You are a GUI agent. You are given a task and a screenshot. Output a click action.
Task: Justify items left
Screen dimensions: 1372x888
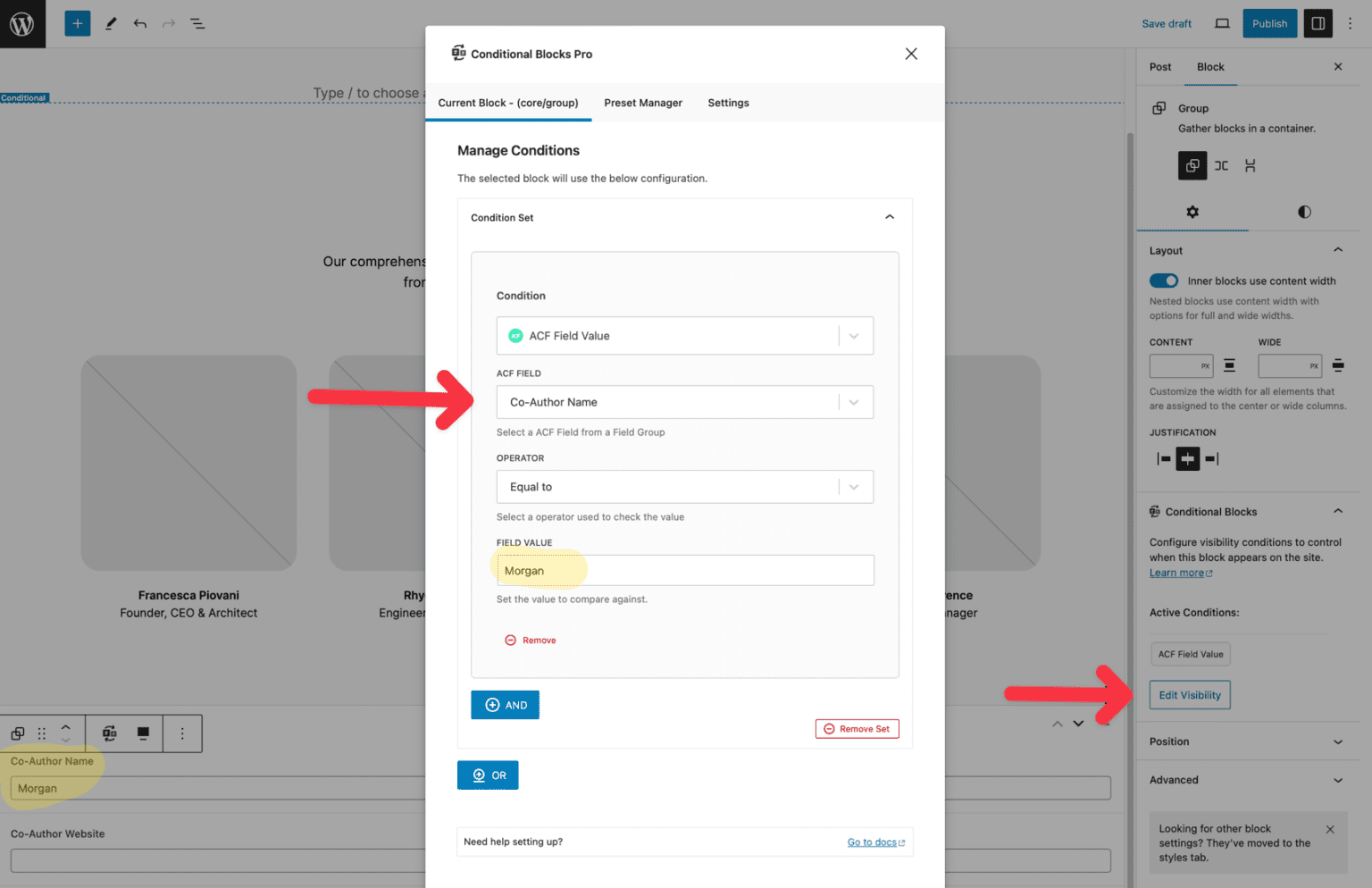(x=1164, y=459)
